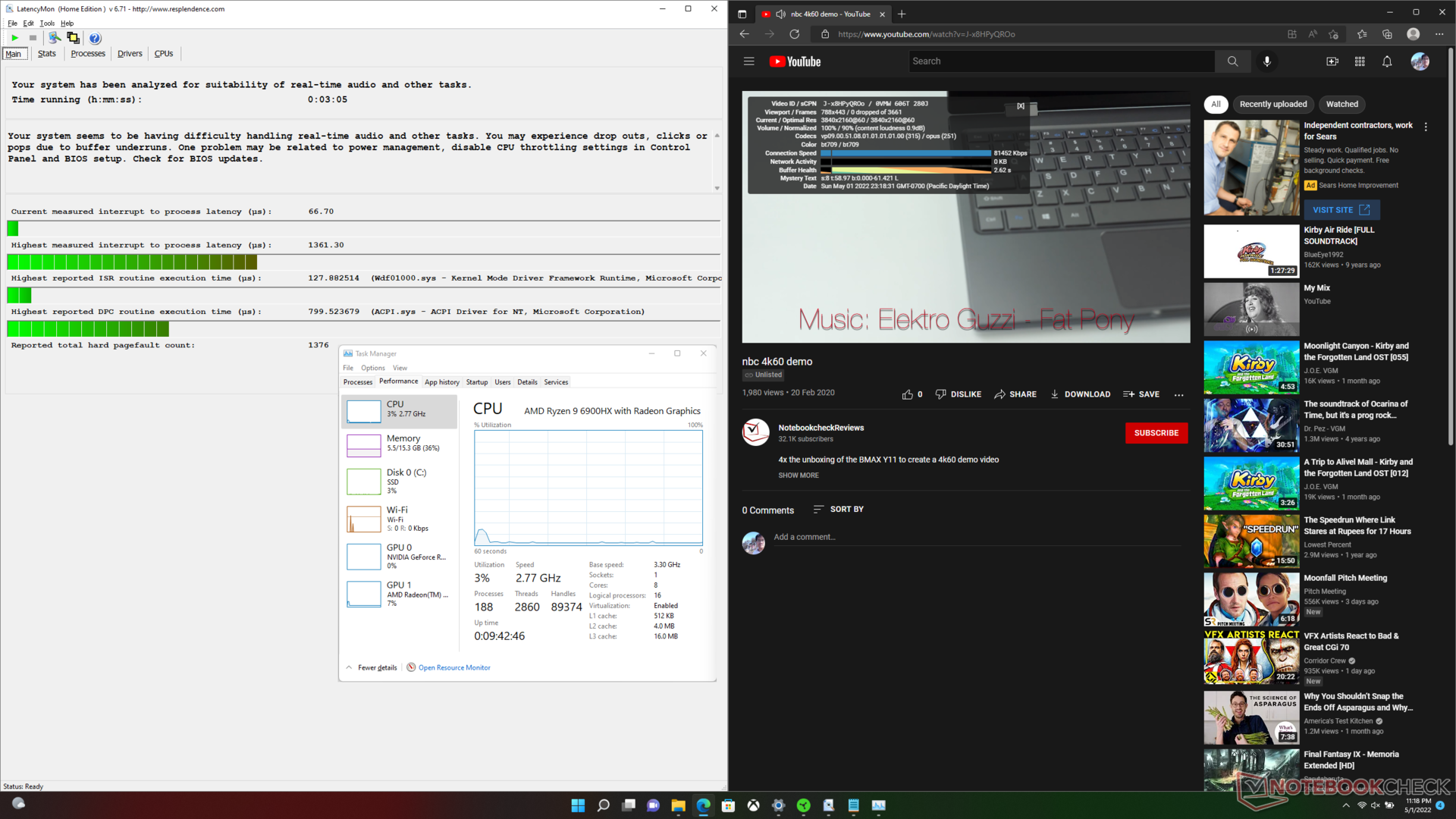The image size is (1456, 819).
Task: Select Disk 0 (C:) performance item
Action: (399, 482)
